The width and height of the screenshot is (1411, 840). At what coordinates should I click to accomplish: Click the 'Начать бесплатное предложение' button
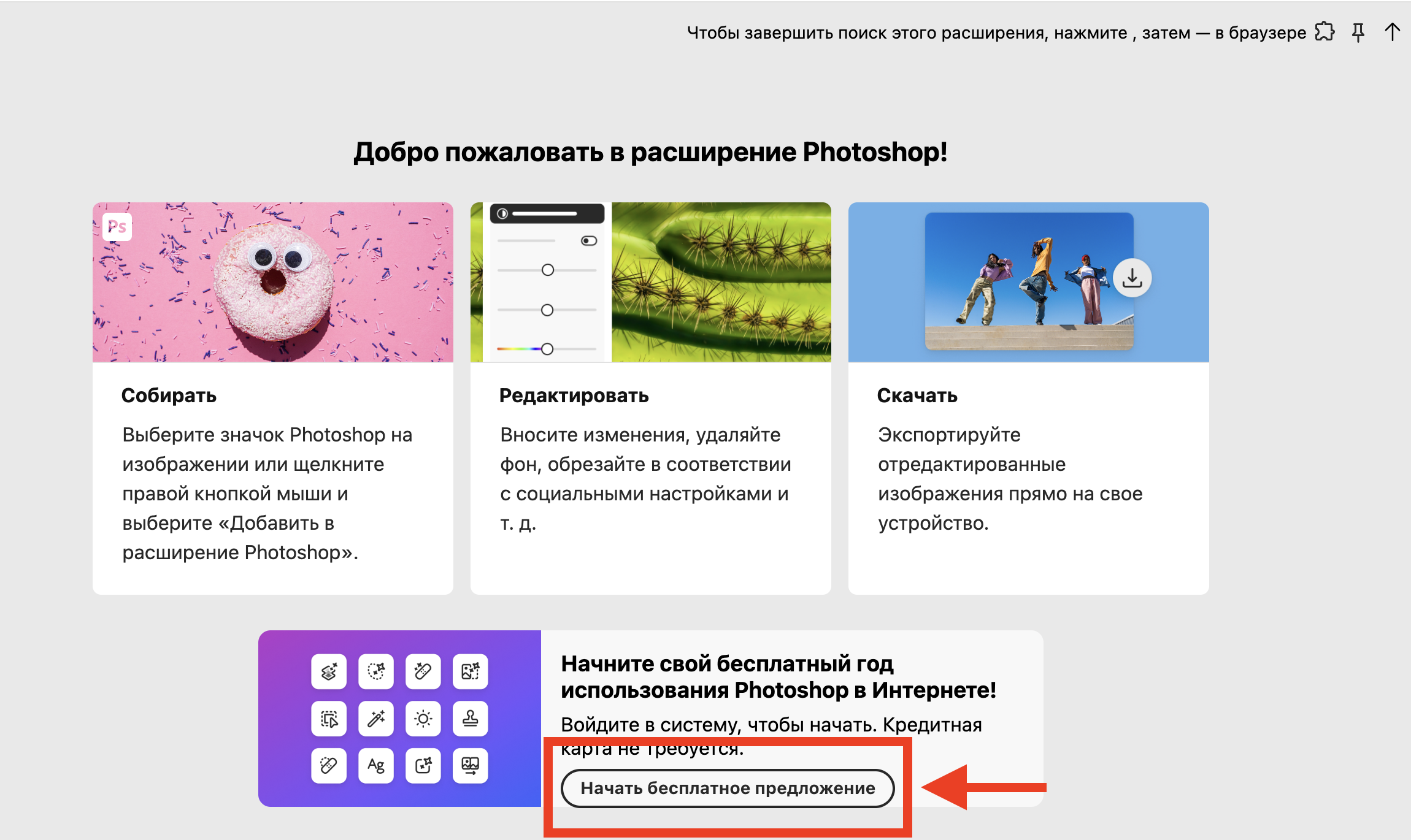pos(727,788)
